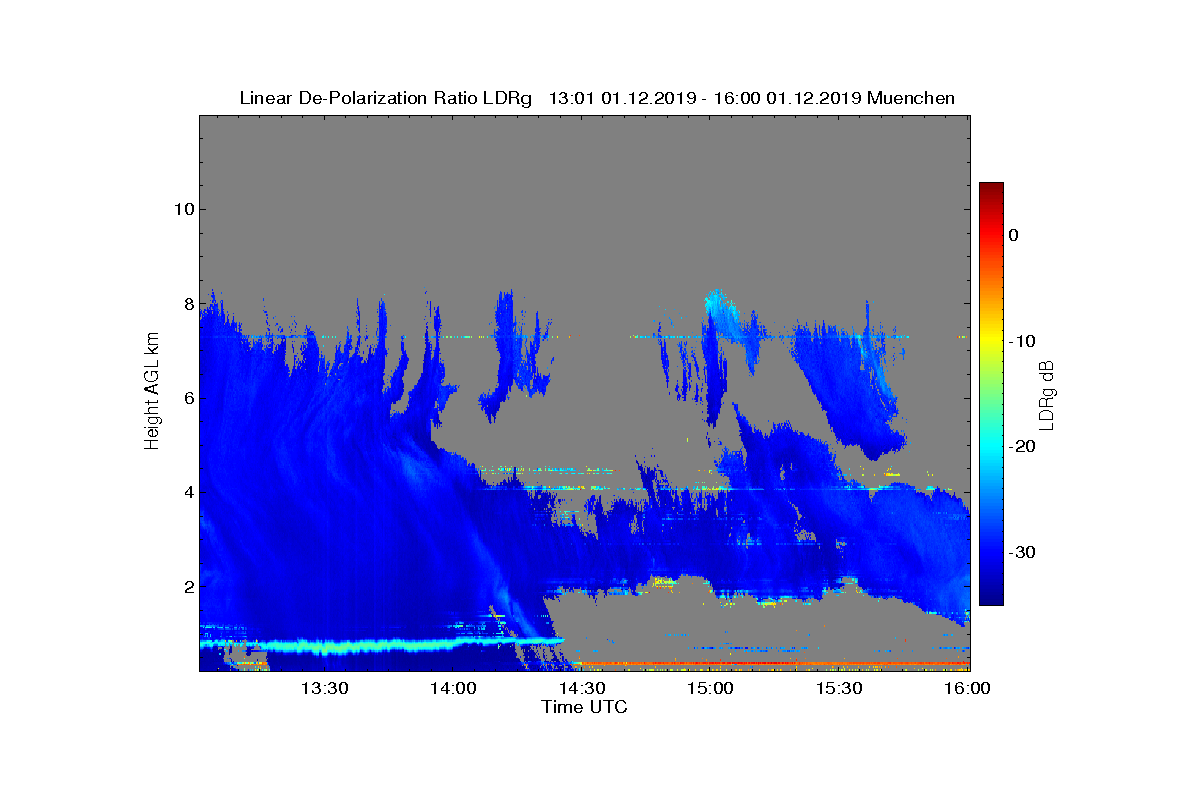Click the 16:00 time tick label
The width and height of the screenshot is (1200, 800).
(x=967, y=688)
